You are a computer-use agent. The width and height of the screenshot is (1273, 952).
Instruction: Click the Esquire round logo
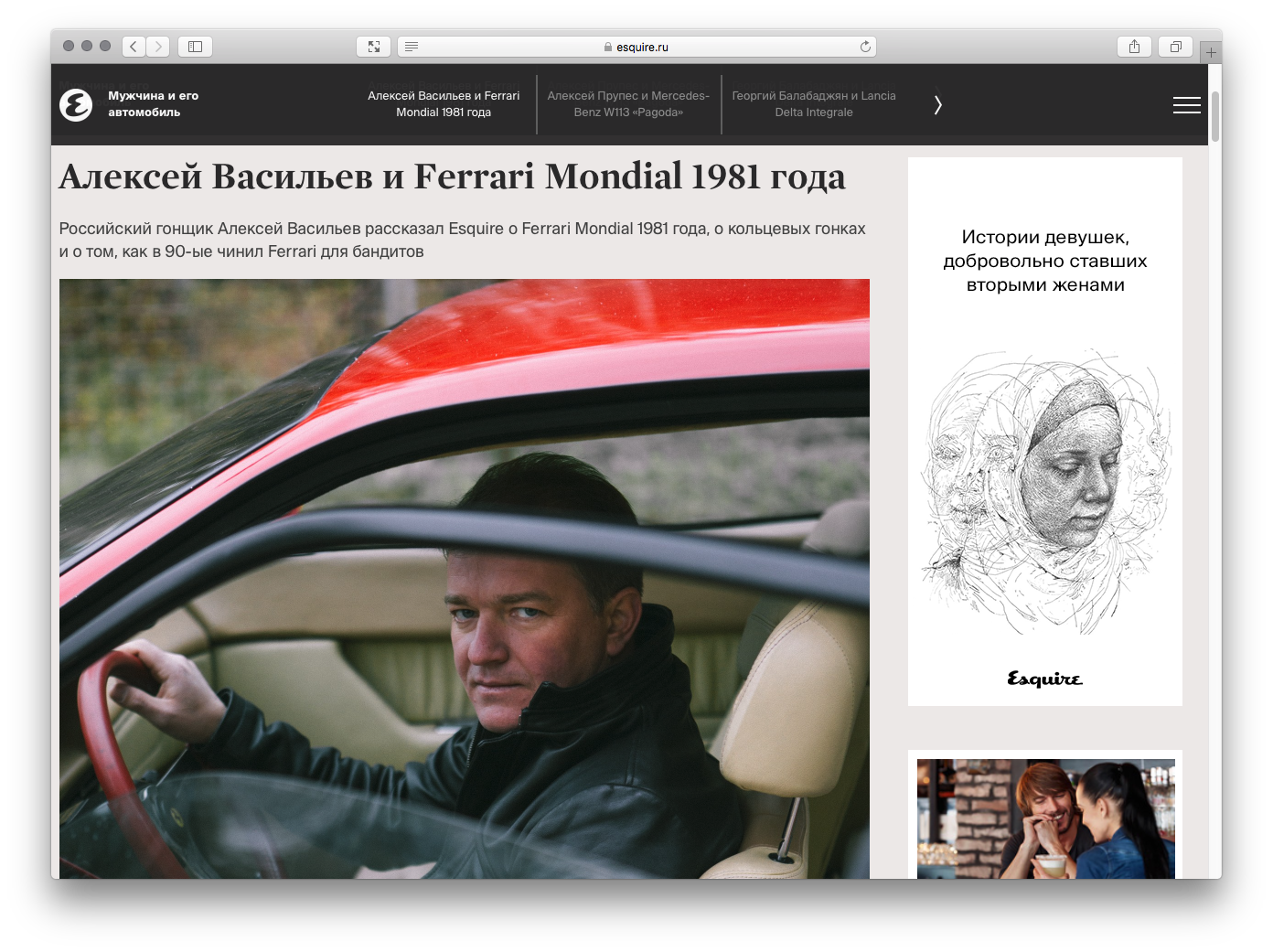point(76,105)
